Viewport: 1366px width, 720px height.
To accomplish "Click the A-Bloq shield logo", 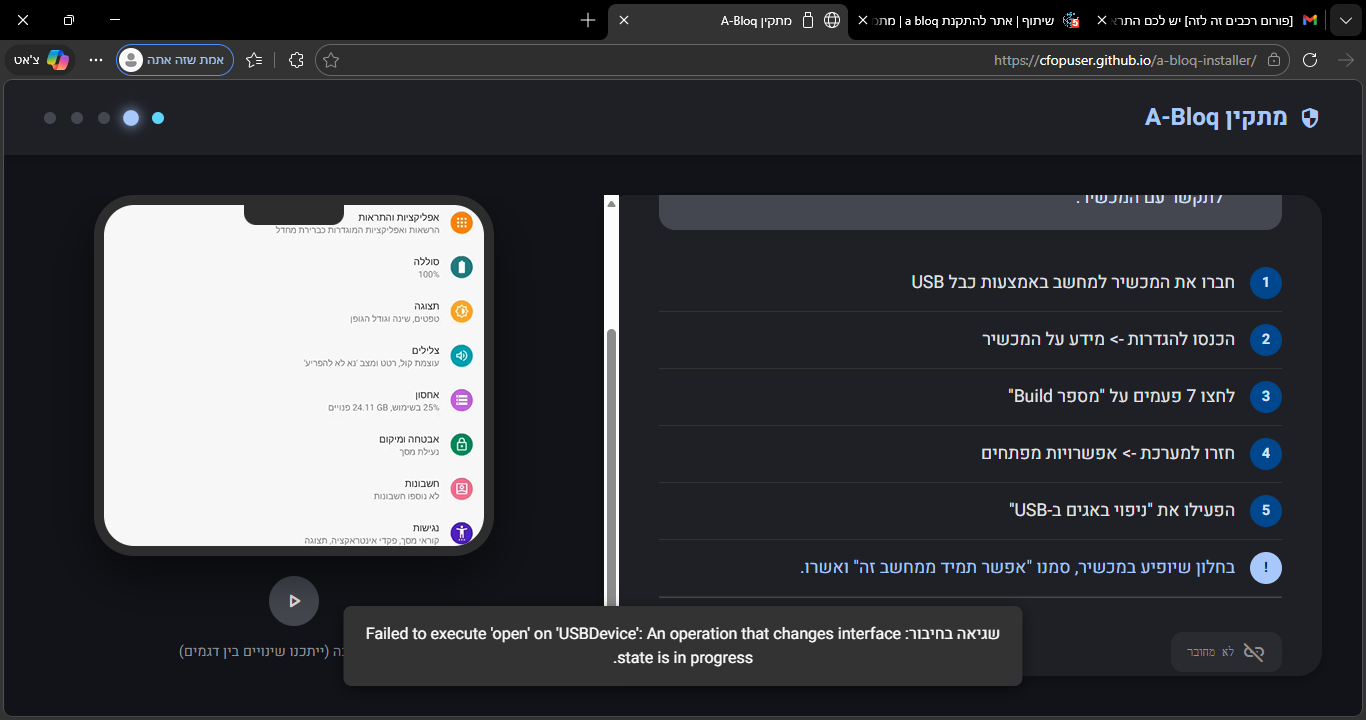I will tap(1311, 117).
